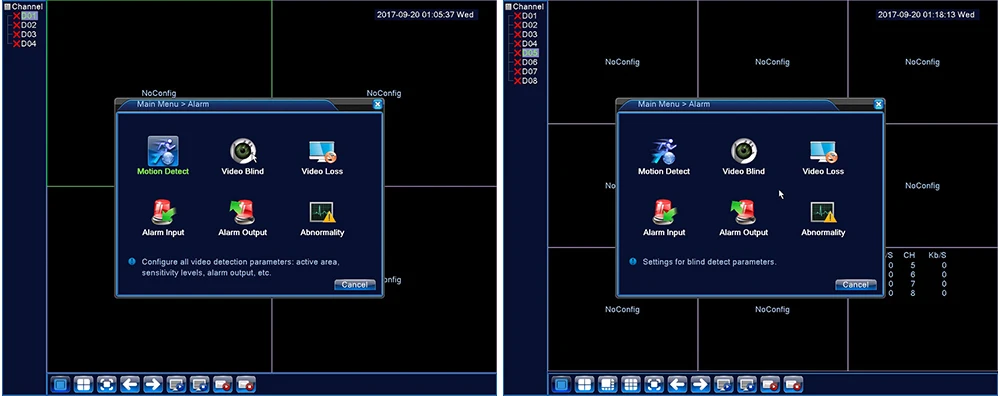Stop tour playback on 4-channel screen toolbar
This screenshot has width=1000, height=396.
pos(200,385)
